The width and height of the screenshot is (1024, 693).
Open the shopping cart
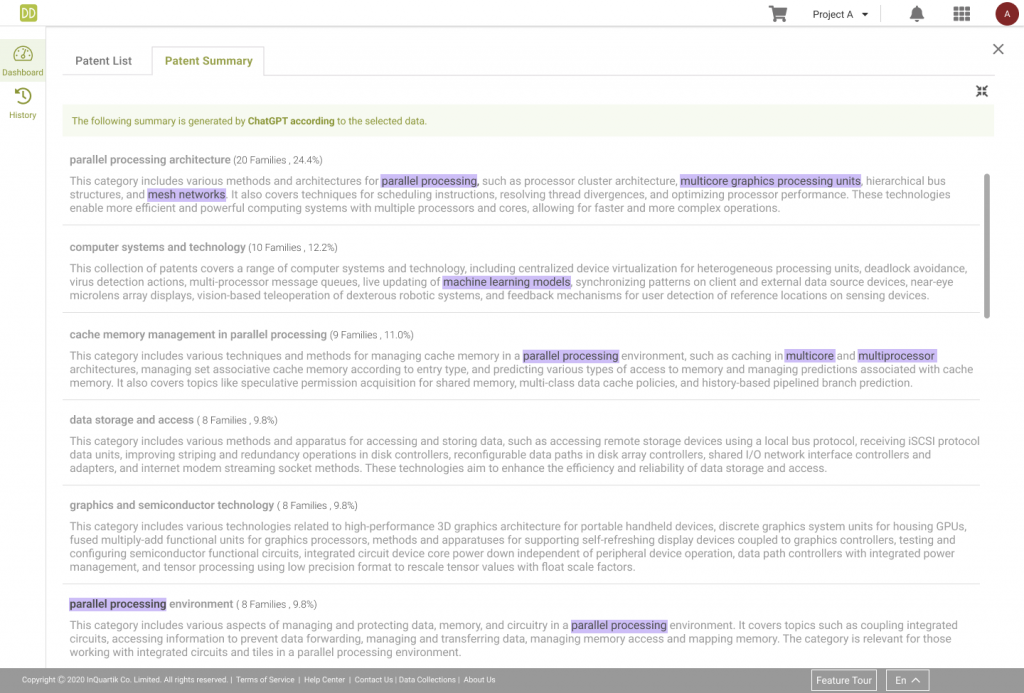pos(777,14)
